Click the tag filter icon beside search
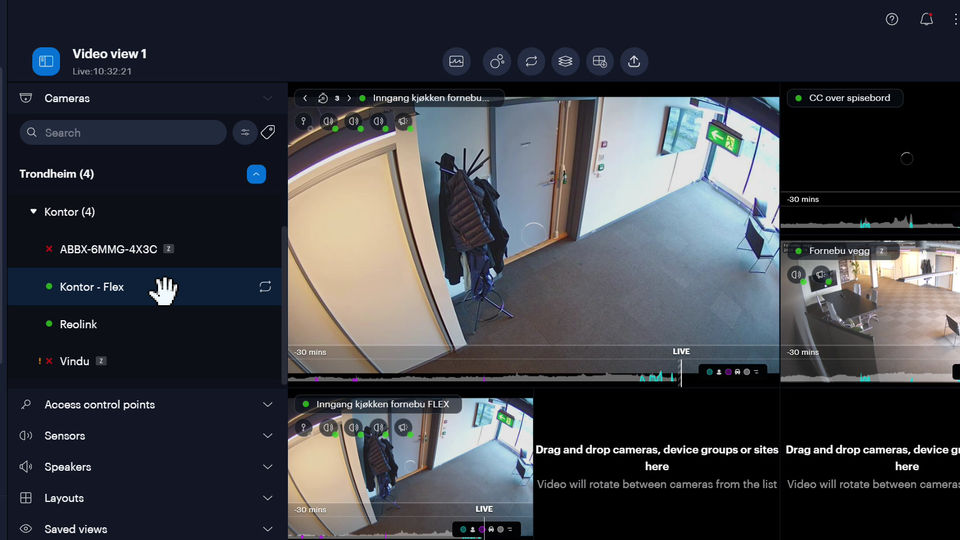960x540 pixels. click(268, 132)
